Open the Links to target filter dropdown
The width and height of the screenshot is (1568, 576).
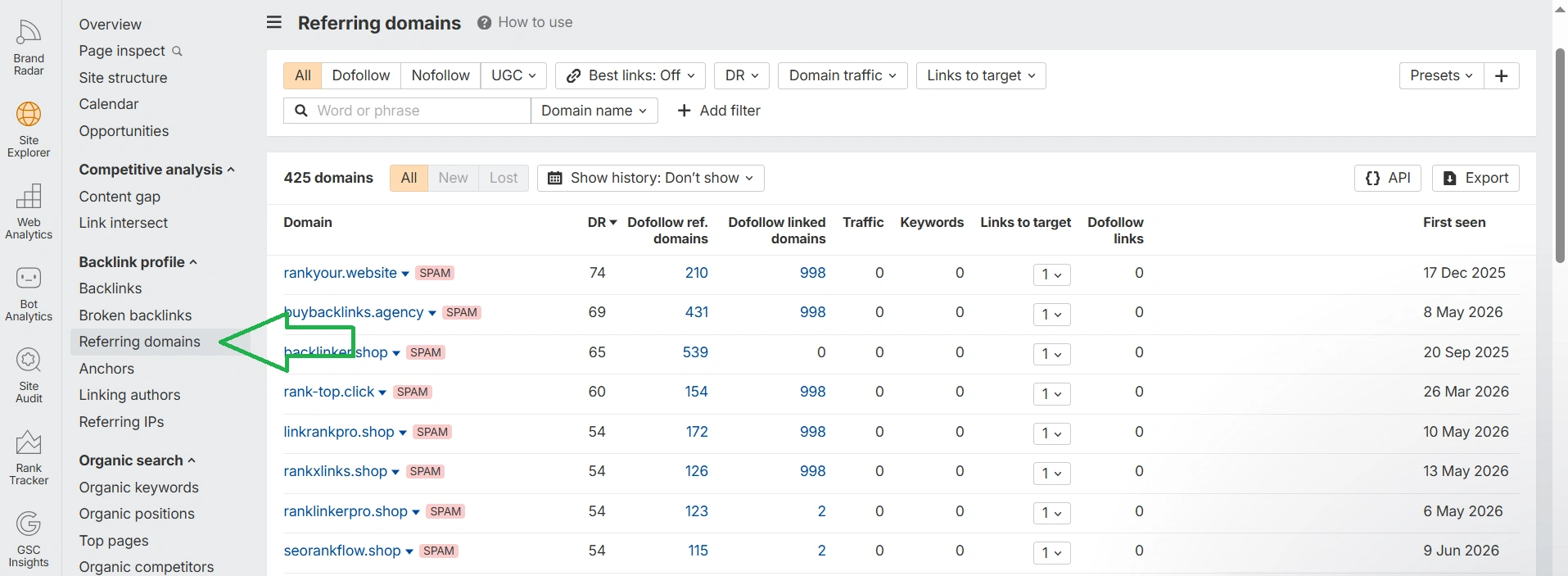[x=981, y=75]
